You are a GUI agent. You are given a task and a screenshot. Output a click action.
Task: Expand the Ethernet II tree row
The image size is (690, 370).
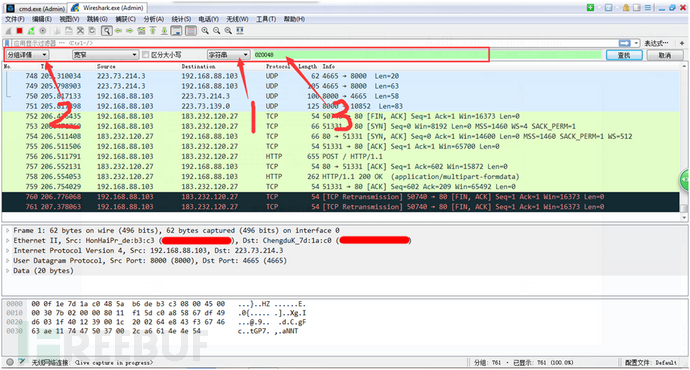click(7, 241)
